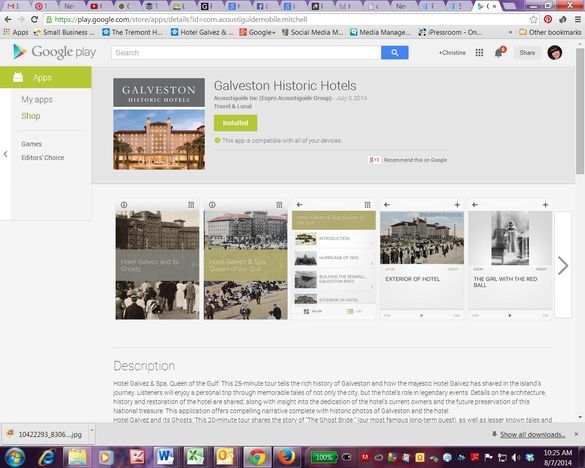Open the user profile avatar
This screenshot has width=585, height=468.
click(x=555, y=53)
